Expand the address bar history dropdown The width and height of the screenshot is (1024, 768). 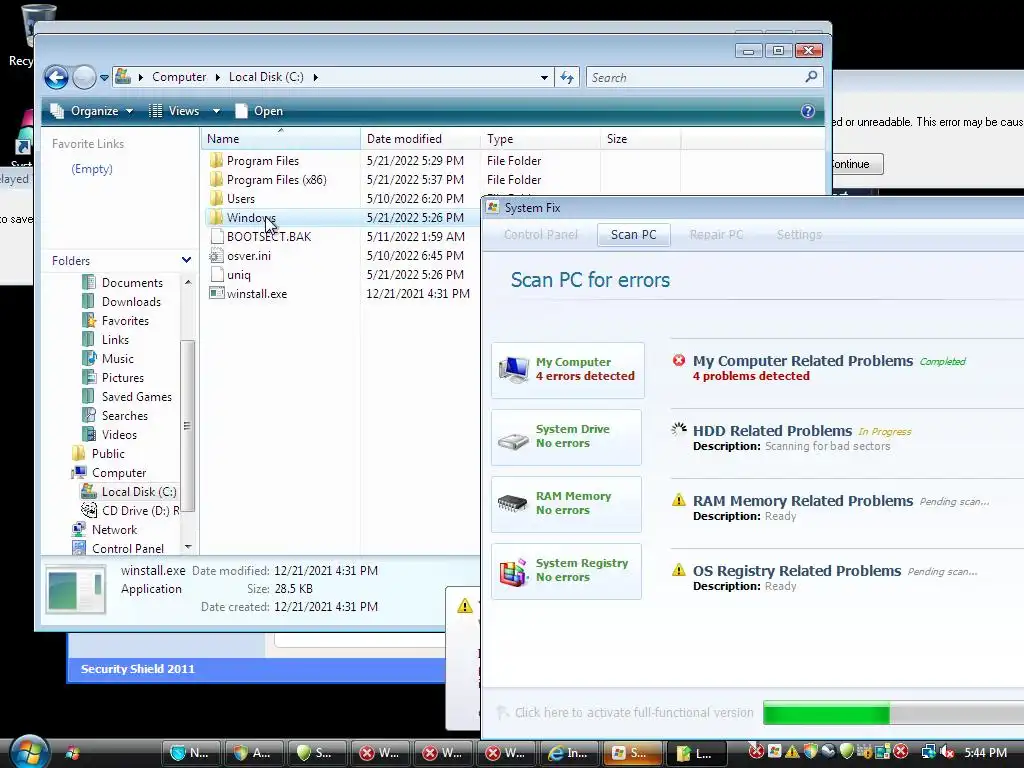[544, 78]
